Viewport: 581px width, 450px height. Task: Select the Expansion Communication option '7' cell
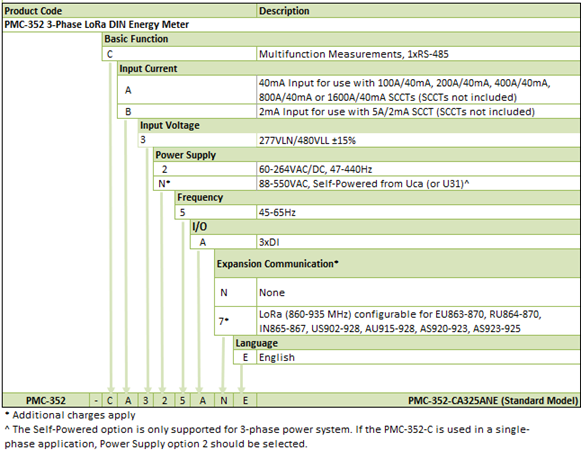[x=236, y=321]
